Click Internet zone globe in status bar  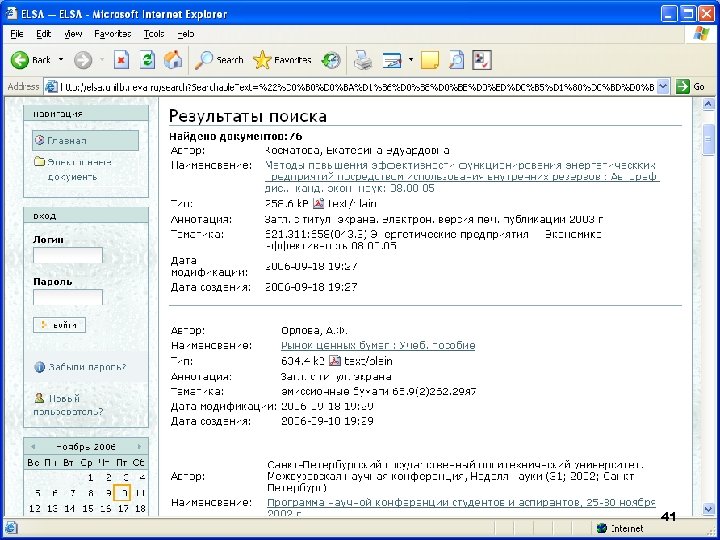(602, 528)
